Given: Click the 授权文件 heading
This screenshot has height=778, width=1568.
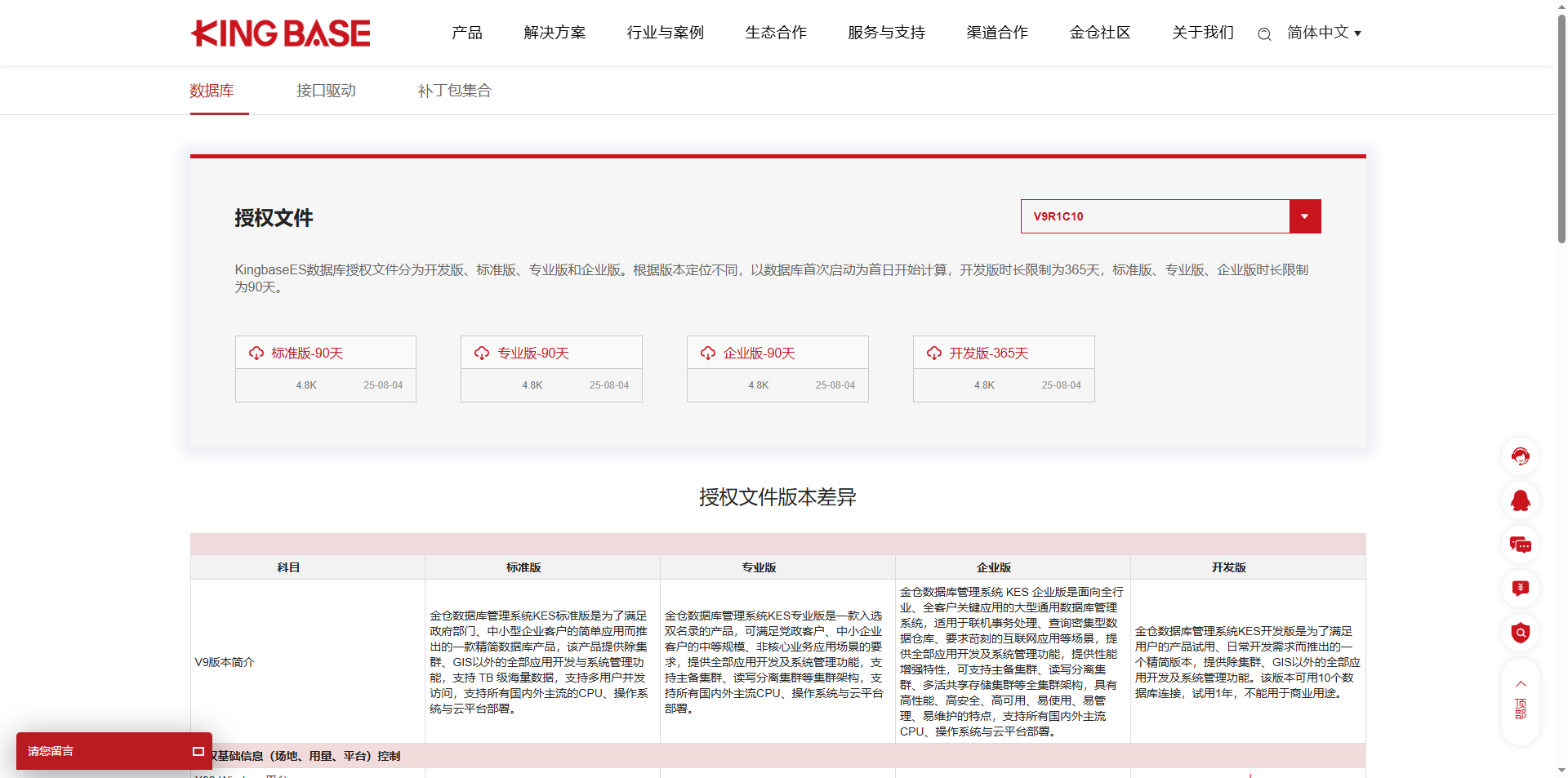Looking at the screenshot, I should pos(274,218).
